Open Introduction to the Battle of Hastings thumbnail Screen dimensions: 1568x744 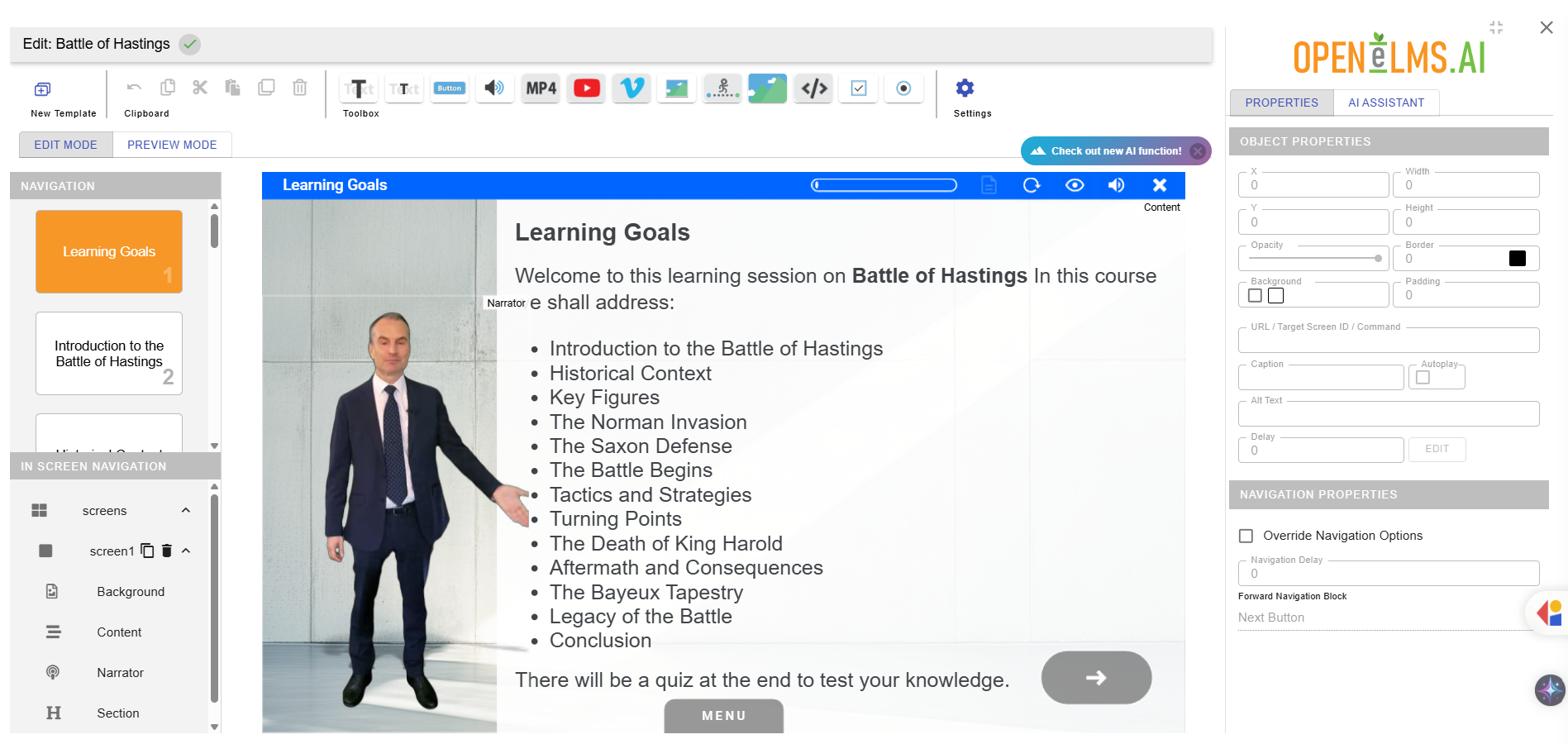[x=109, y=353]
